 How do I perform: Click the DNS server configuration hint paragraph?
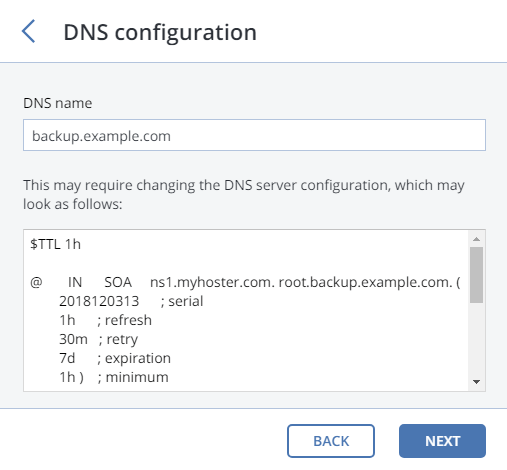[244, 194]
